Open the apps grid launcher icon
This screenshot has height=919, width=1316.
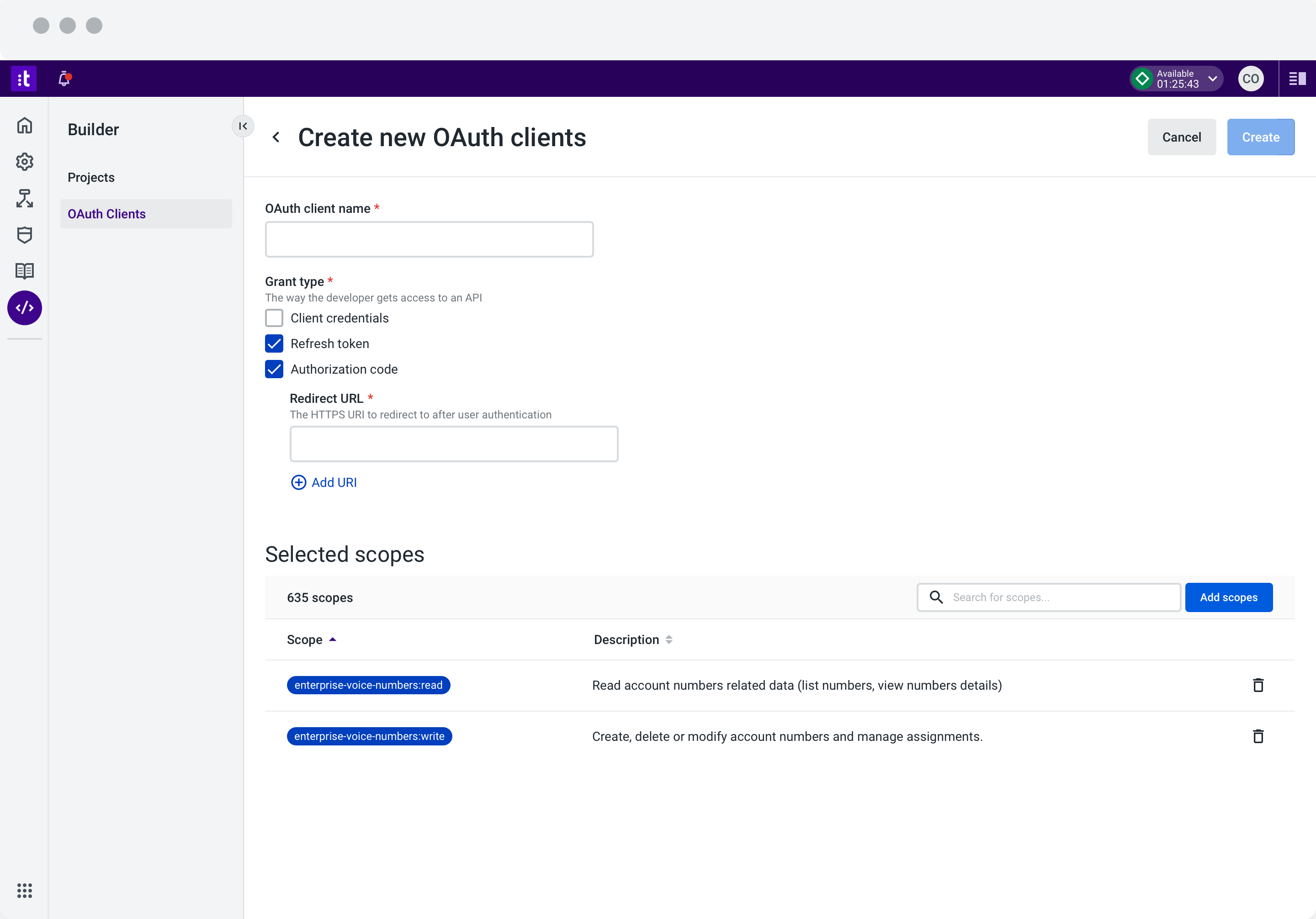coord(25,890)
